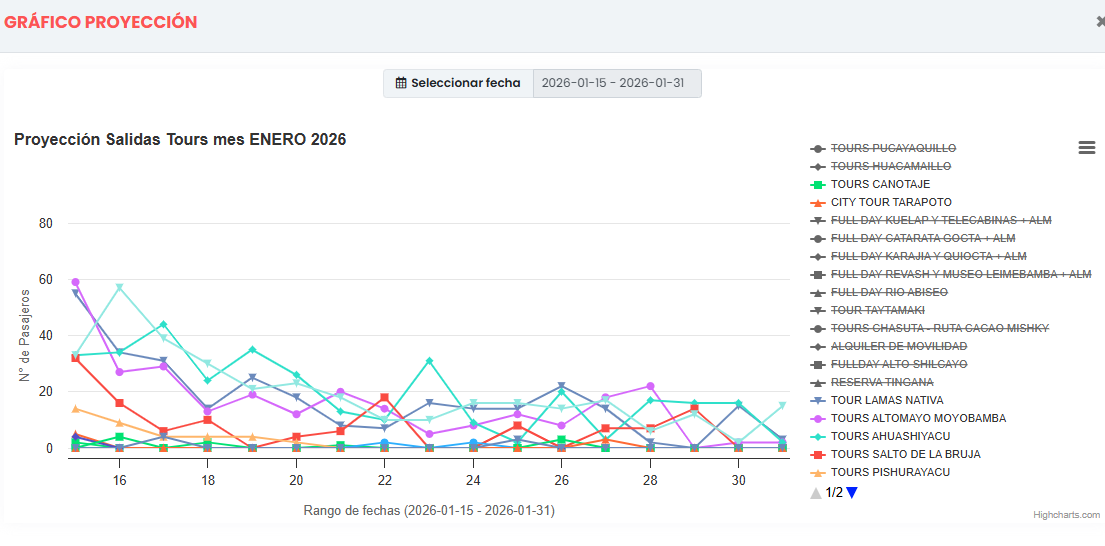Go to next legend page arrow
This screenshot has width=1105, height=546.
[x=852, y=492]
